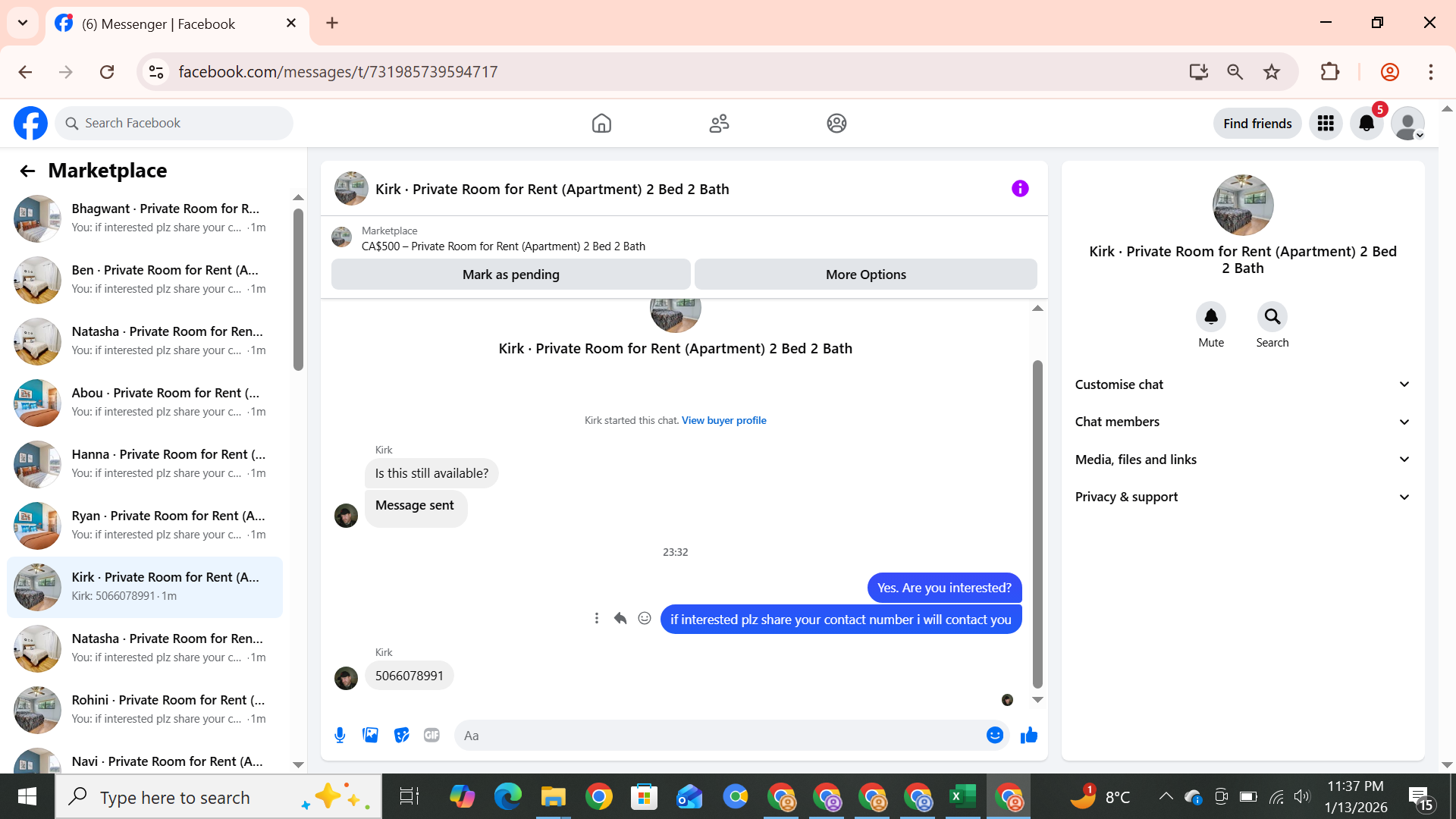Expand the Chat members section
Viewport: 1456px width, 819px height.
pyautogui.click(x=1242, y=422)
